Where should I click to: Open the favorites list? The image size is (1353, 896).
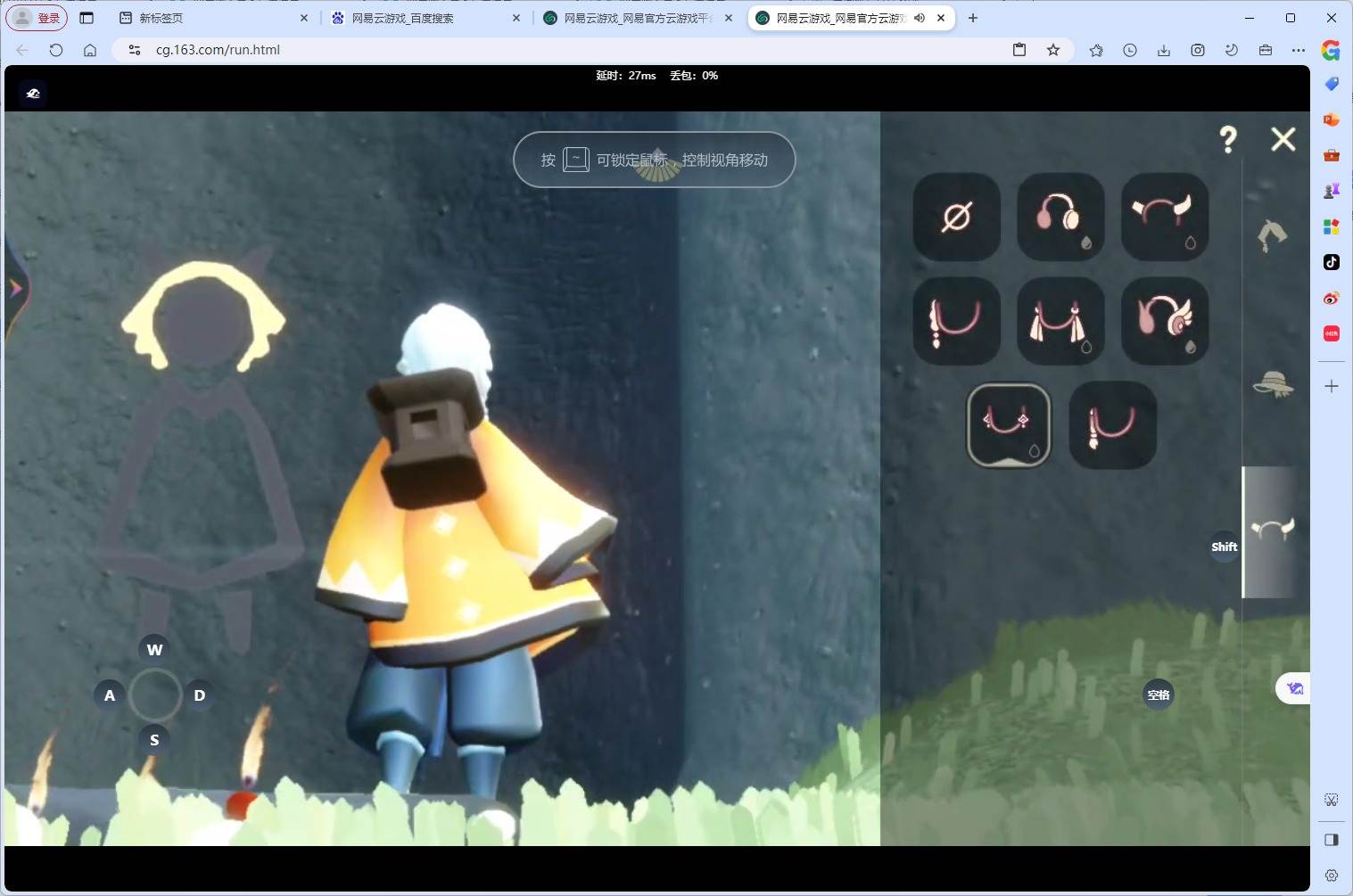point(1096,50)
